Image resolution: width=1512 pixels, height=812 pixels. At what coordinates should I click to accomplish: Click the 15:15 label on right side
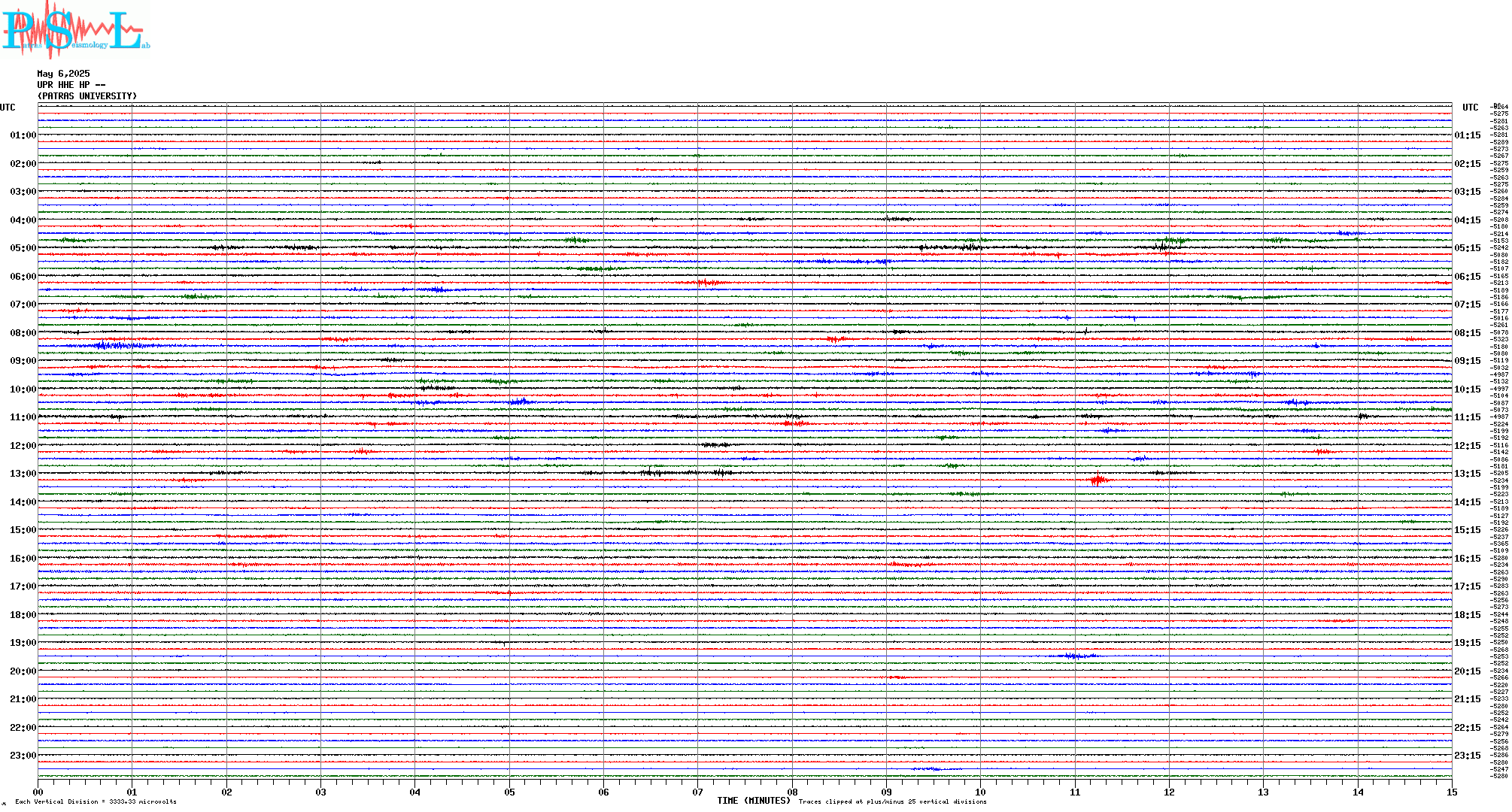(1468, 530)
